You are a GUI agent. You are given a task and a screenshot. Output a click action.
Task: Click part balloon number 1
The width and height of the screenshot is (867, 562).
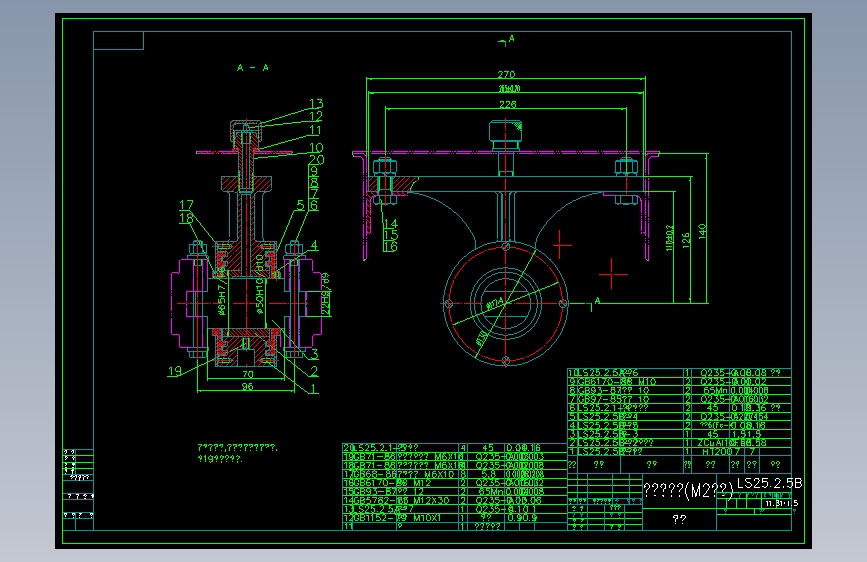click(314, 389)
